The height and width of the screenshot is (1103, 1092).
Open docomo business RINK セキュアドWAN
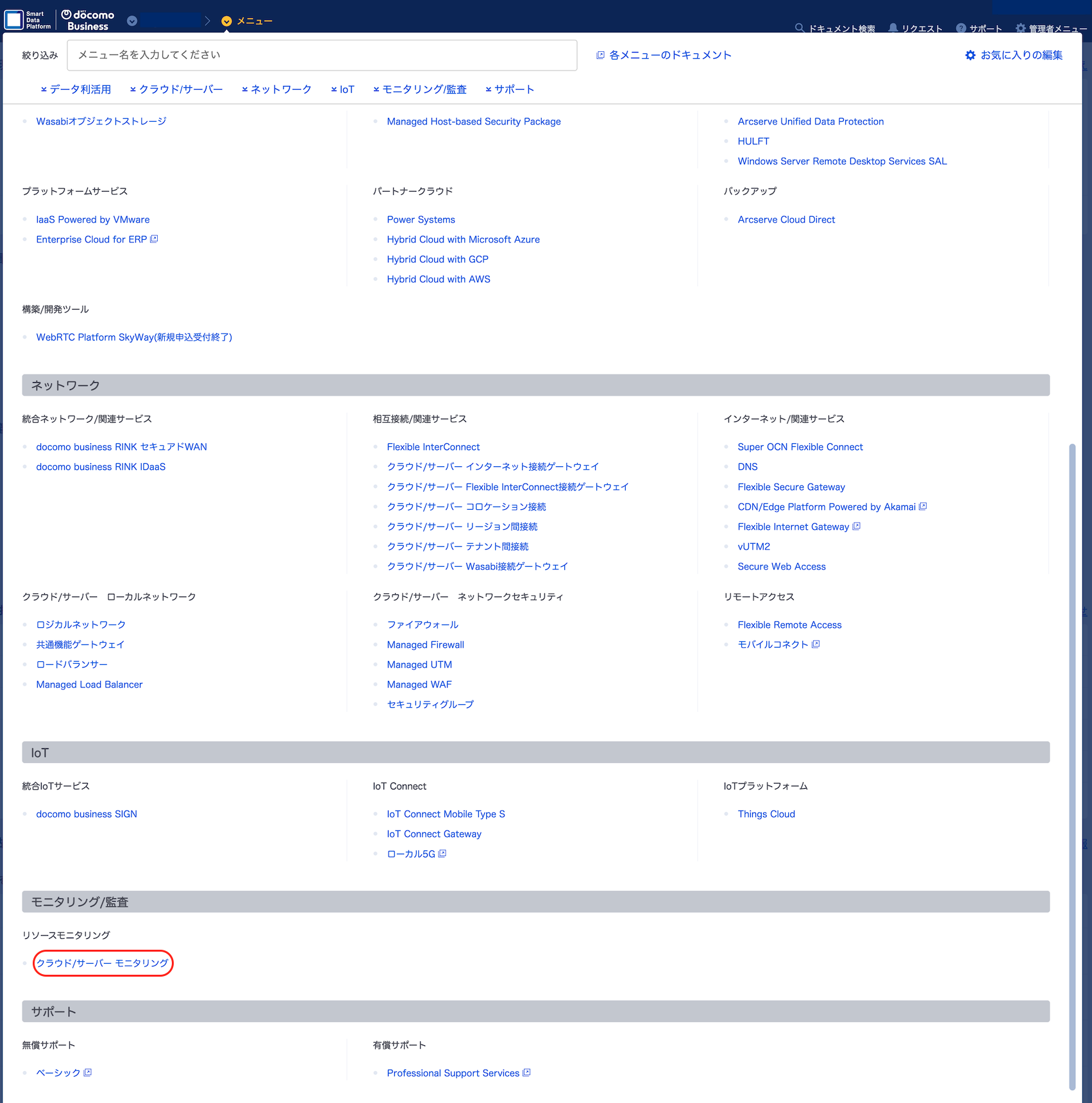coord(121,447)
